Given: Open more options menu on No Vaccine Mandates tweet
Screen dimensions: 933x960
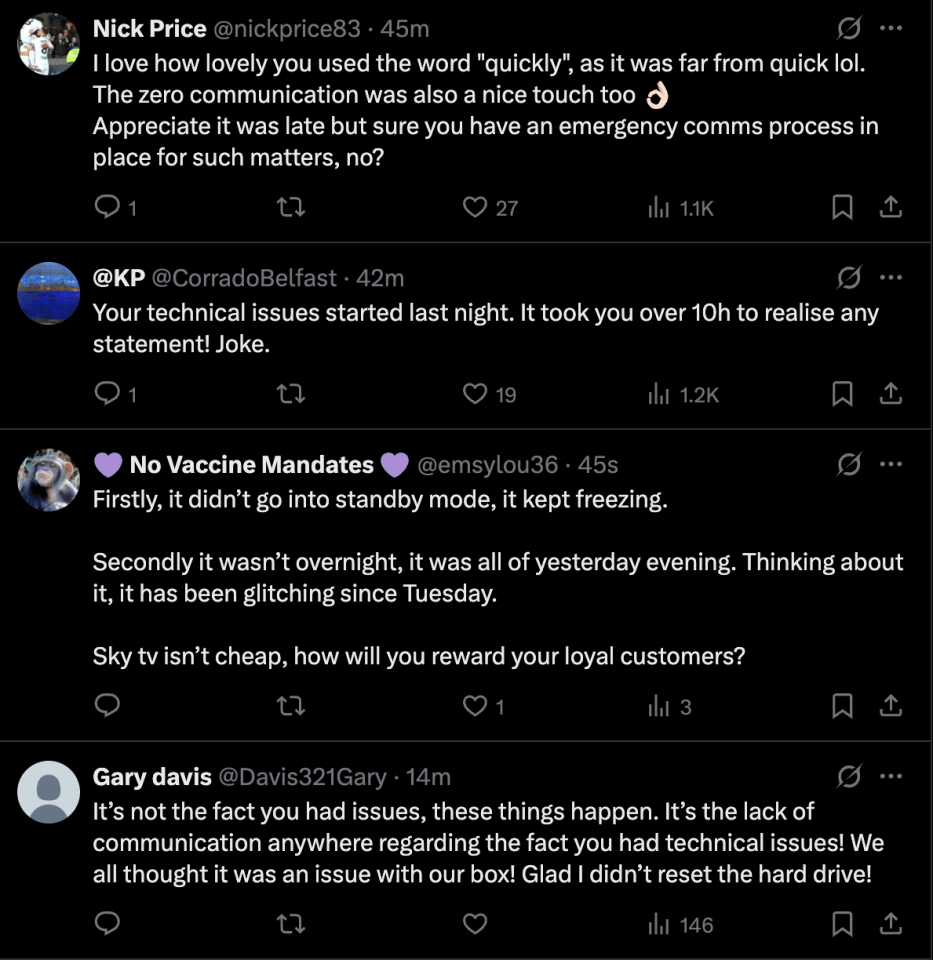Looking at the screenshot, I should (891, 464).
